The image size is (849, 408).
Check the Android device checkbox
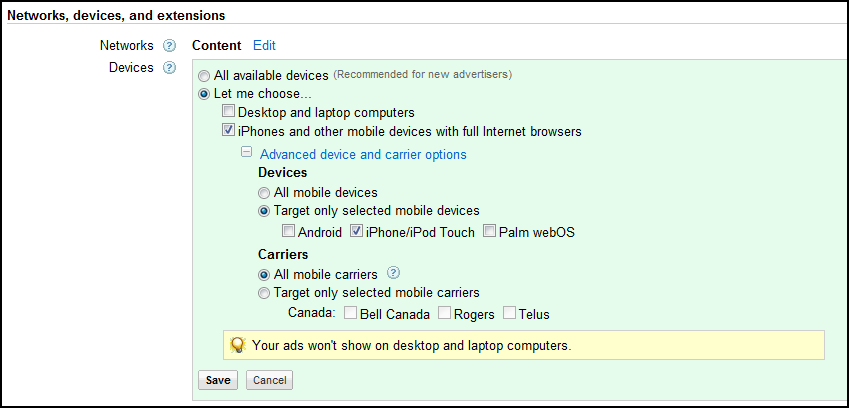289,232
